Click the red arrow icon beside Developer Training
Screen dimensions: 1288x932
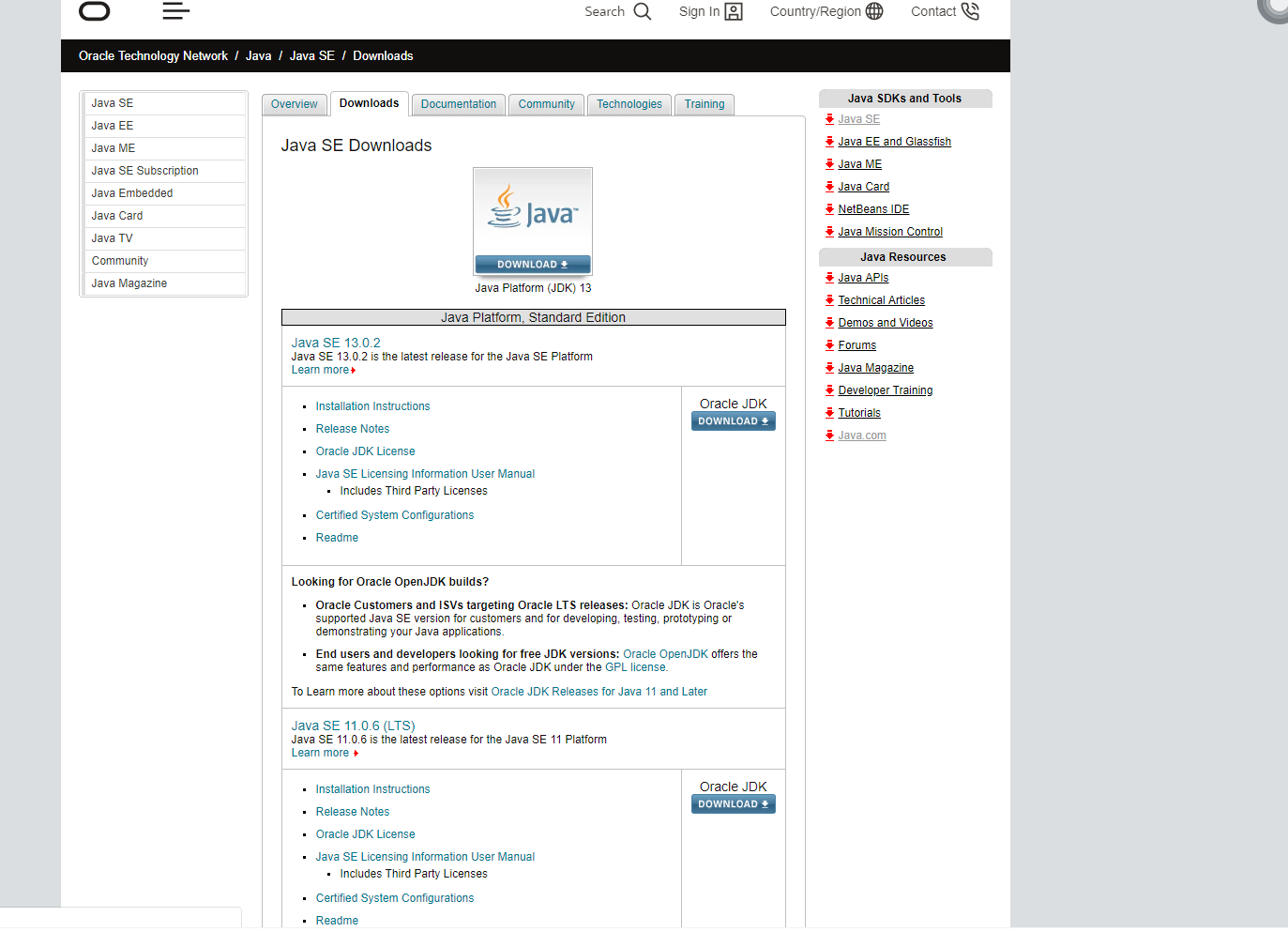point(829,390)
